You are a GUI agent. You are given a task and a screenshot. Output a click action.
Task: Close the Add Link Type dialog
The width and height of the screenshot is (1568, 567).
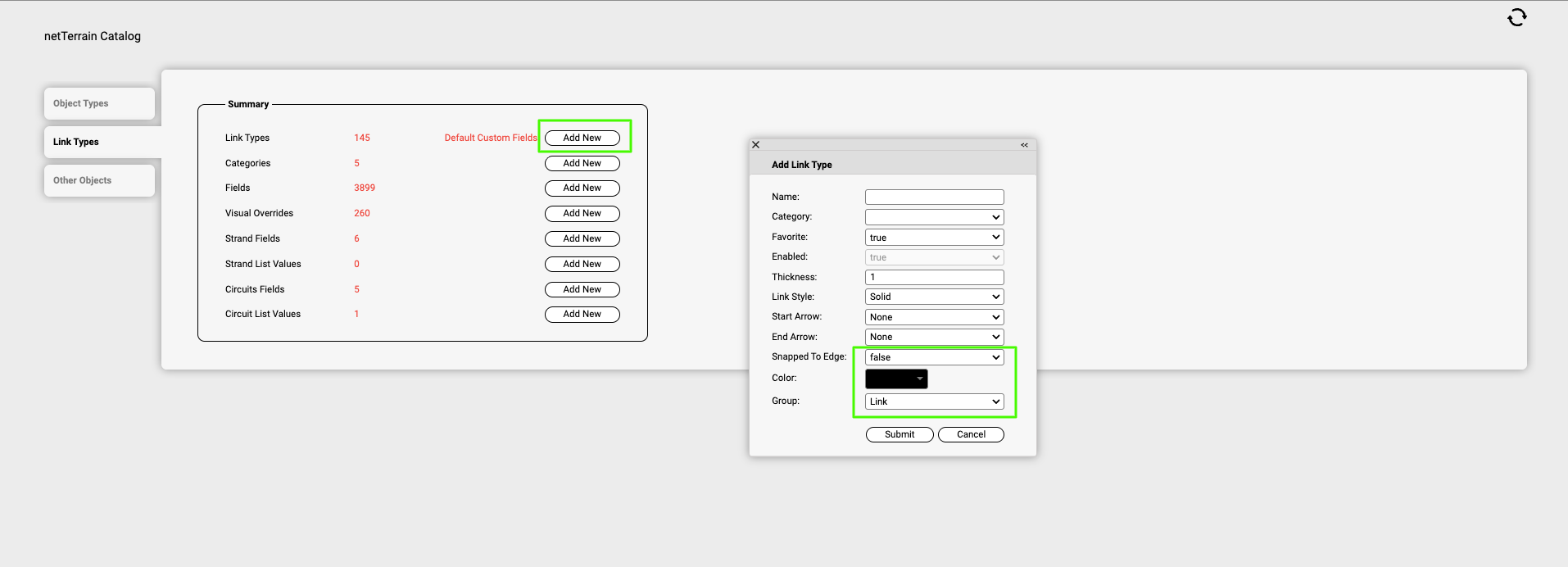click(755, 145)
